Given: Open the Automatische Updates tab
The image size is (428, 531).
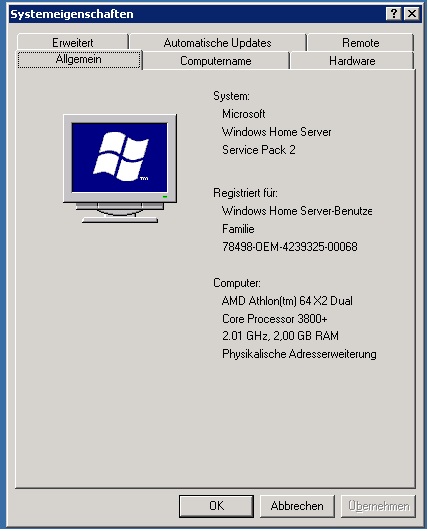Looking at the screenshot, I should [x=218, y=43].
